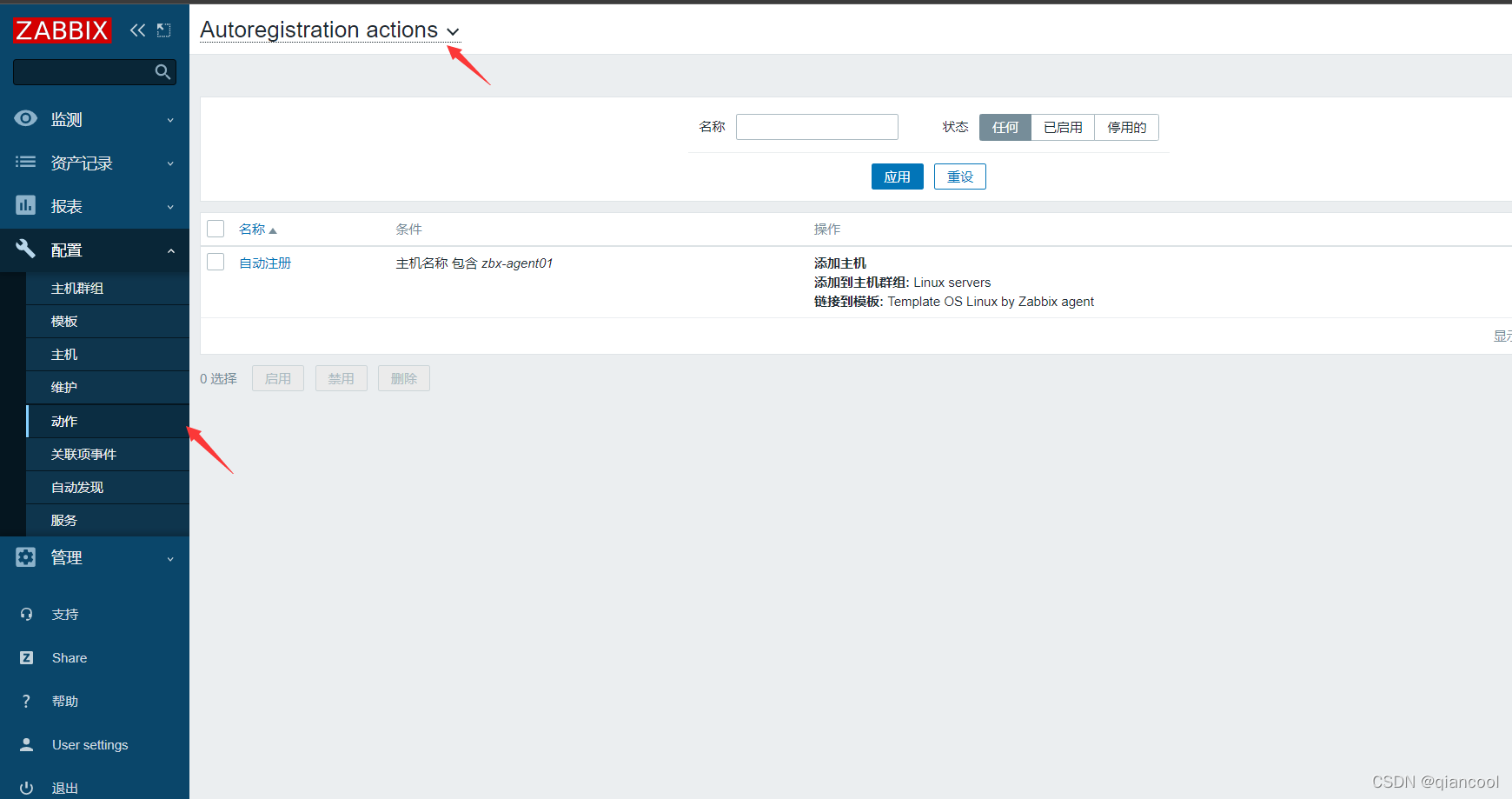
Task: Open 自动发现 in the sidebar
Action: click(108, 488)
